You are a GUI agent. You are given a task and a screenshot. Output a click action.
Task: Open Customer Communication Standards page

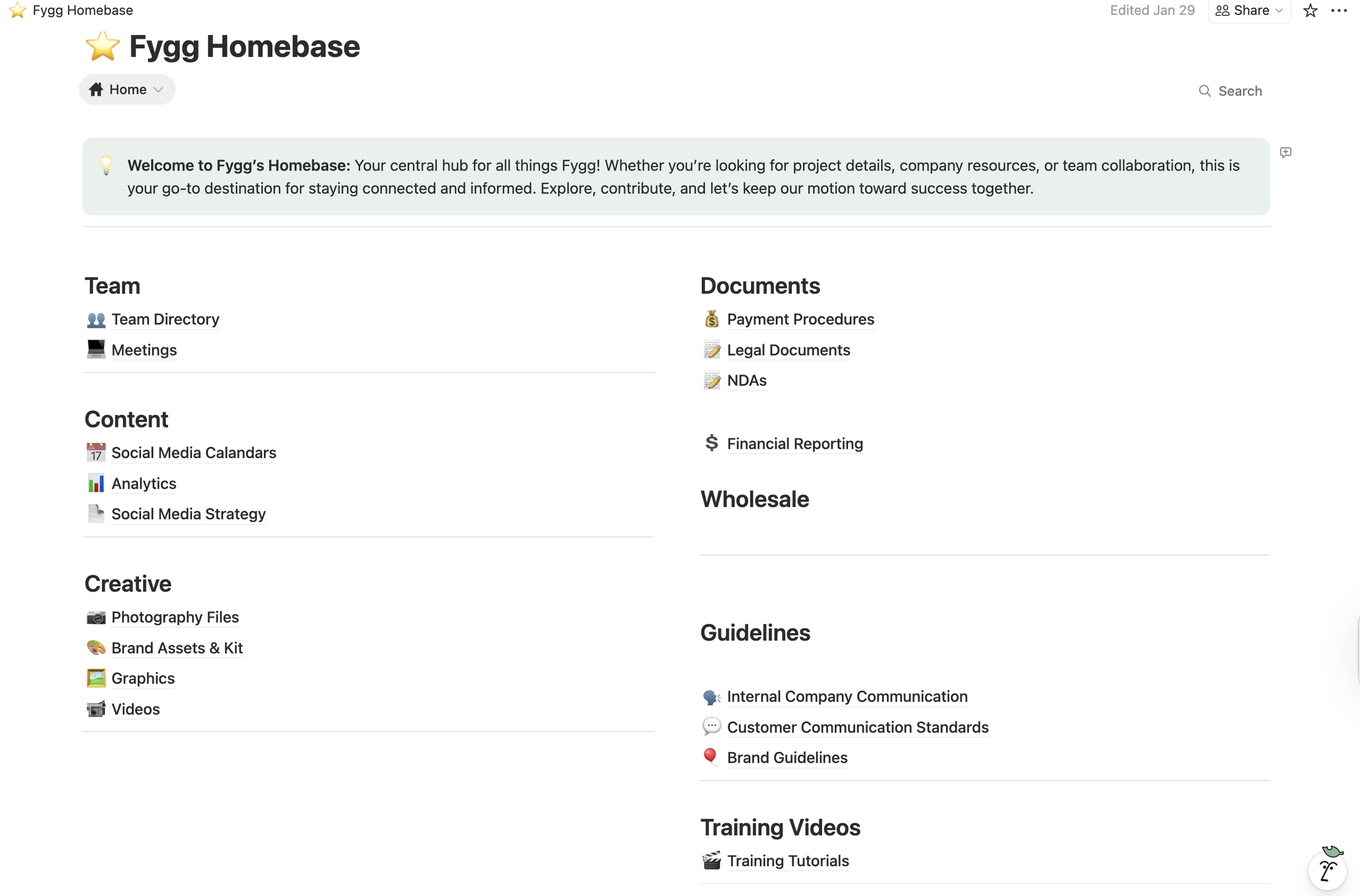(x=857, y=727)
